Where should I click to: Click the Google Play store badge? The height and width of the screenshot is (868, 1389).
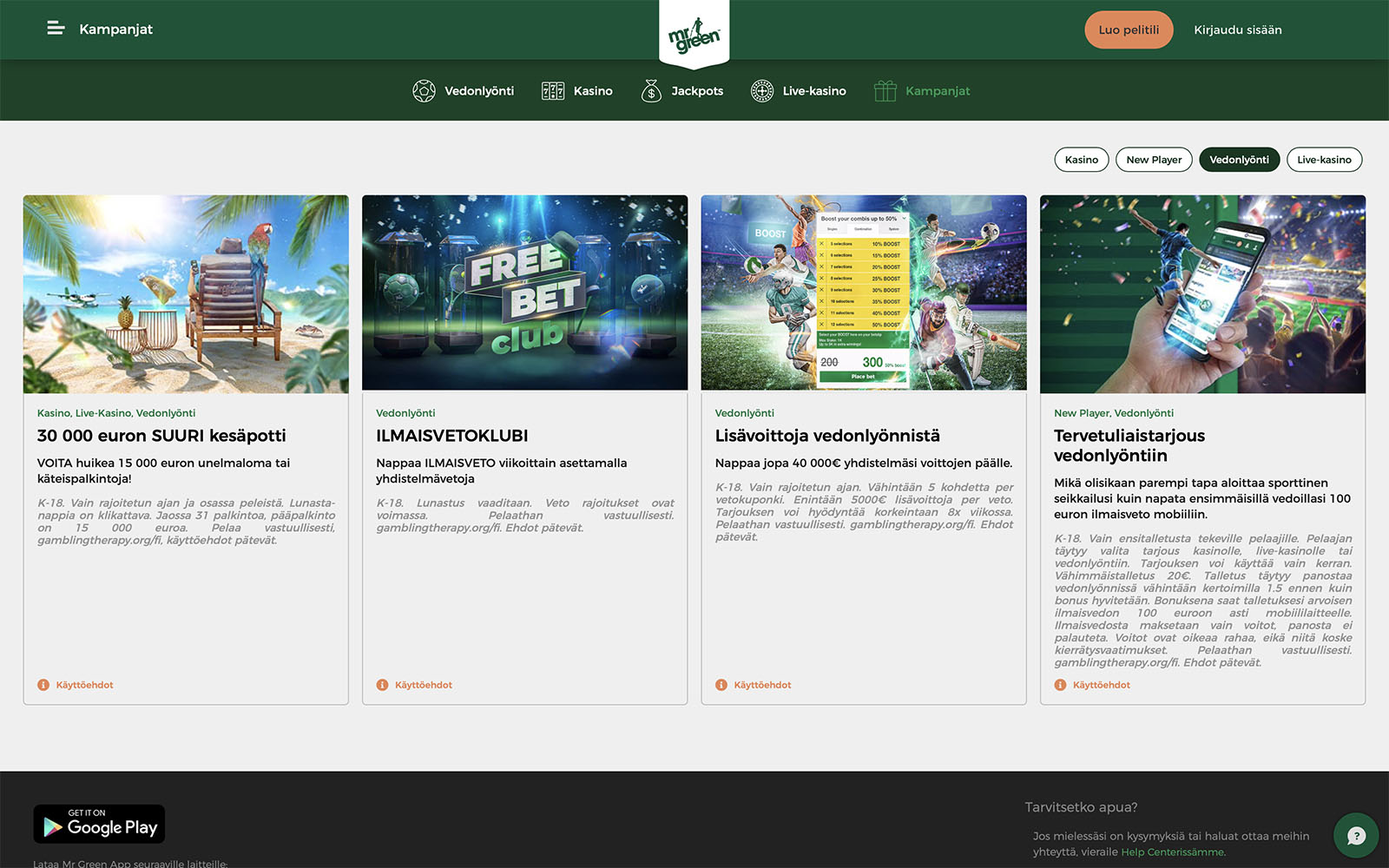(99, 824)
